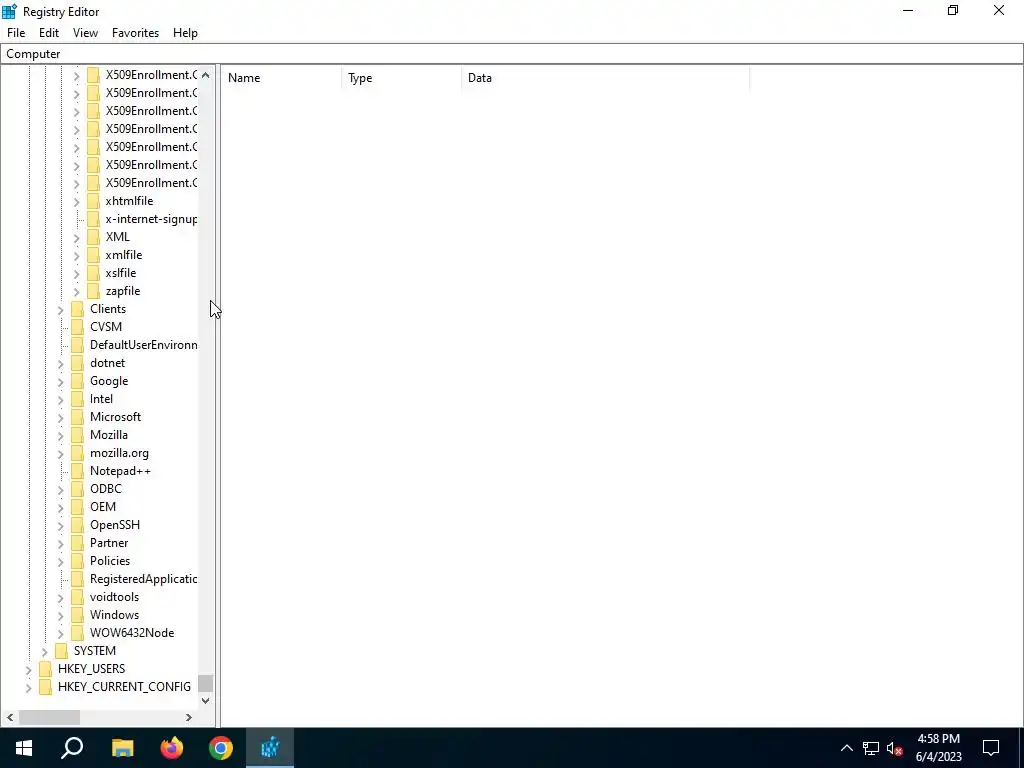Click the Type column header
Viewport: 1024px width, 768px height.
[x=402, y=78]
